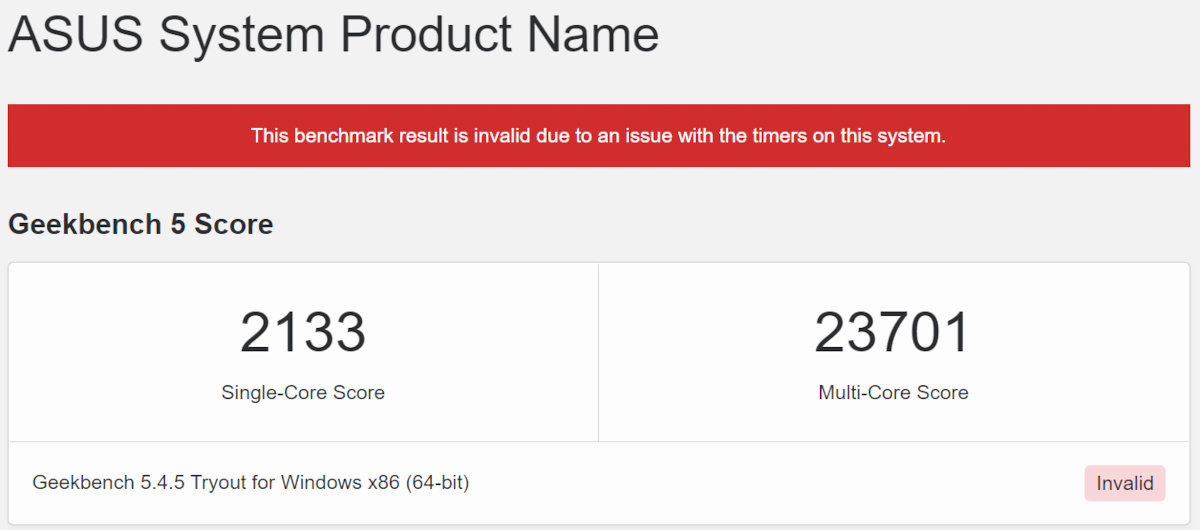Image resolution: width=1200 pixels, height=530 pixels.
Task: Click the pink Invalid badge
Action: point(1125,484)
